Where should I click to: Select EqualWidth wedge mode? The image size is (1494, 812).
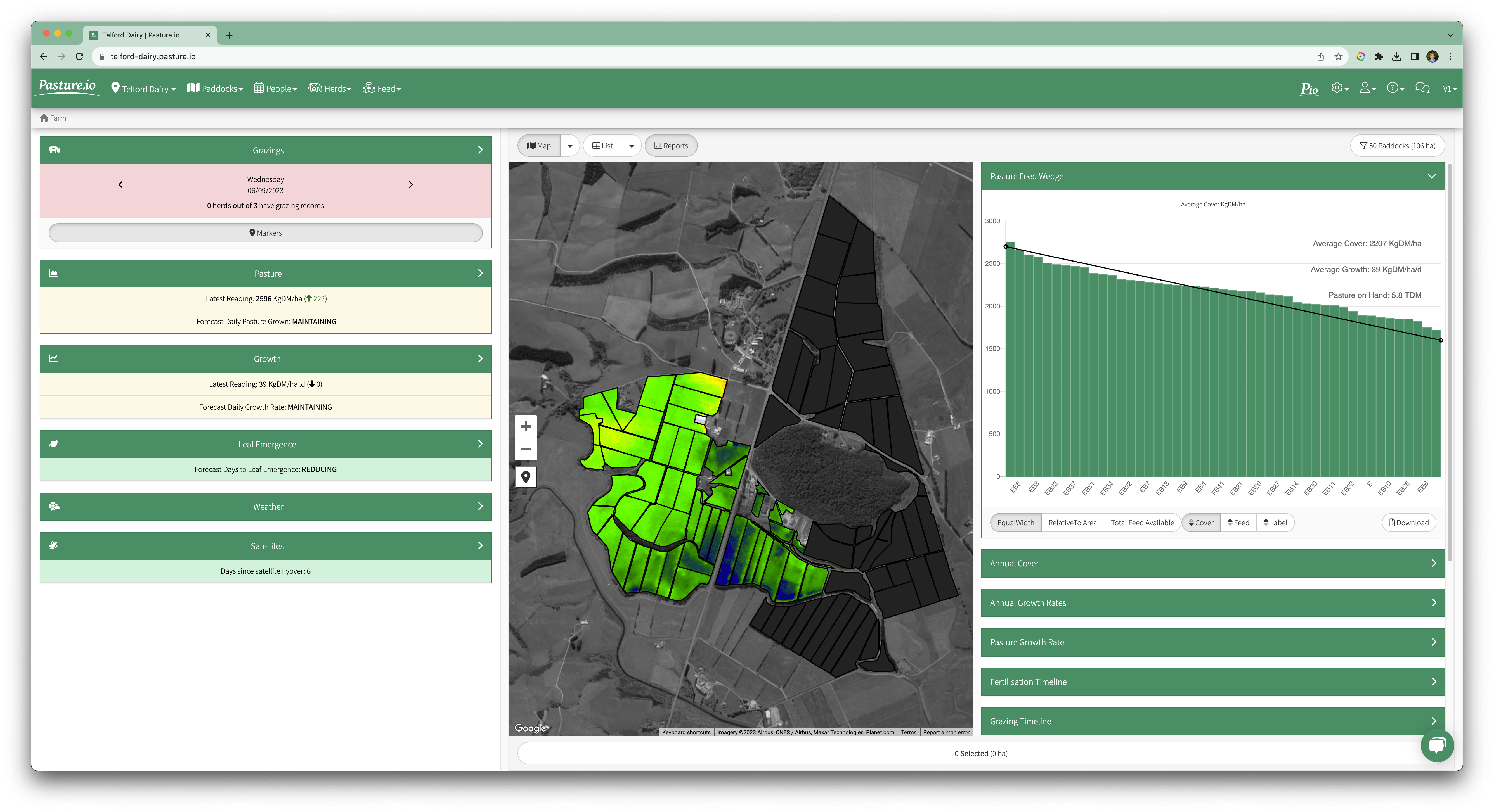1016,522
